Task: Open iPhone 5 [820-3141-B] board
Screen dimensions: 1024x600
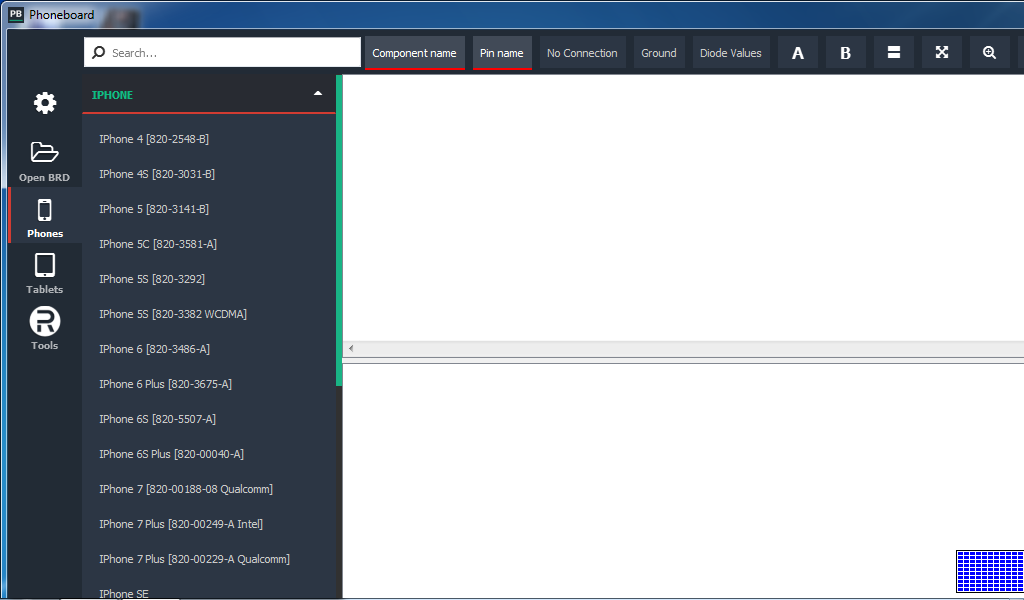Action: 154,209
